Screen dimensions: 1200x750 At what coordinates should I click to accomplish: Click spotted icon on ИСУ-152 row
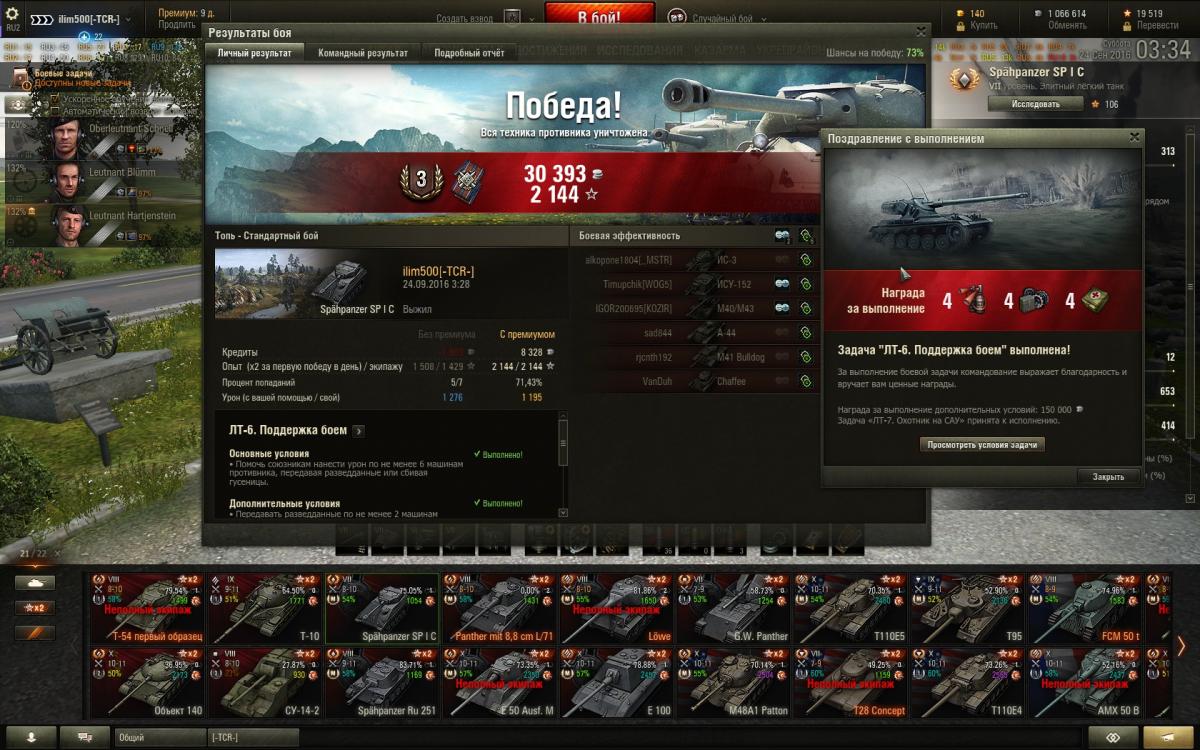[x=781, y=284]
